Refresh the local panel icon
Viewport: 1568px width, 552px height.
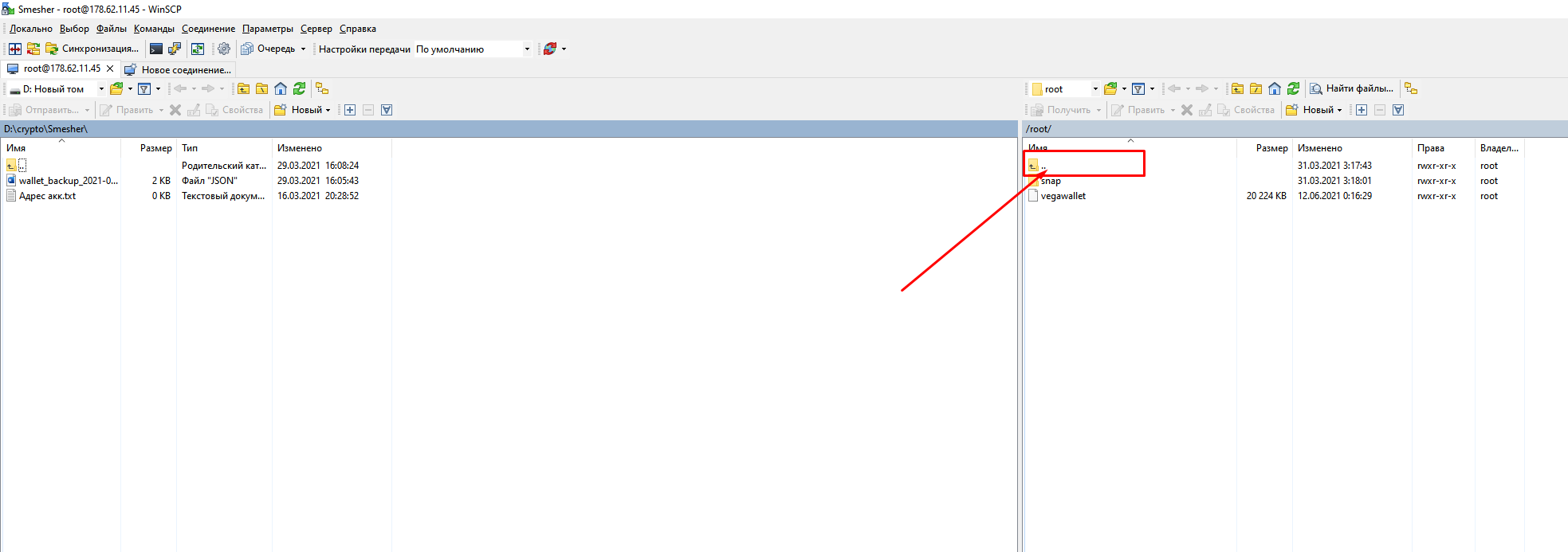tap(299, 88)
